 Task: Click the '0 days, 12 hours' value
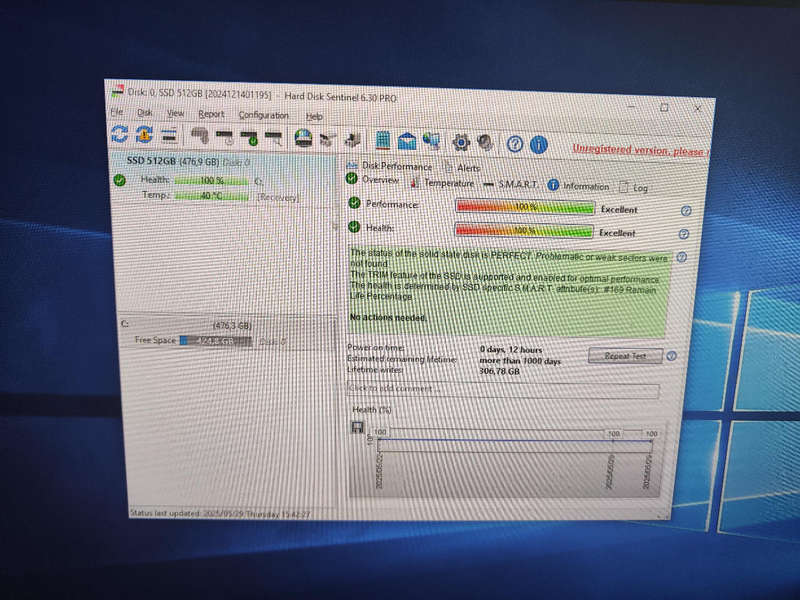[x=511, y=349]
